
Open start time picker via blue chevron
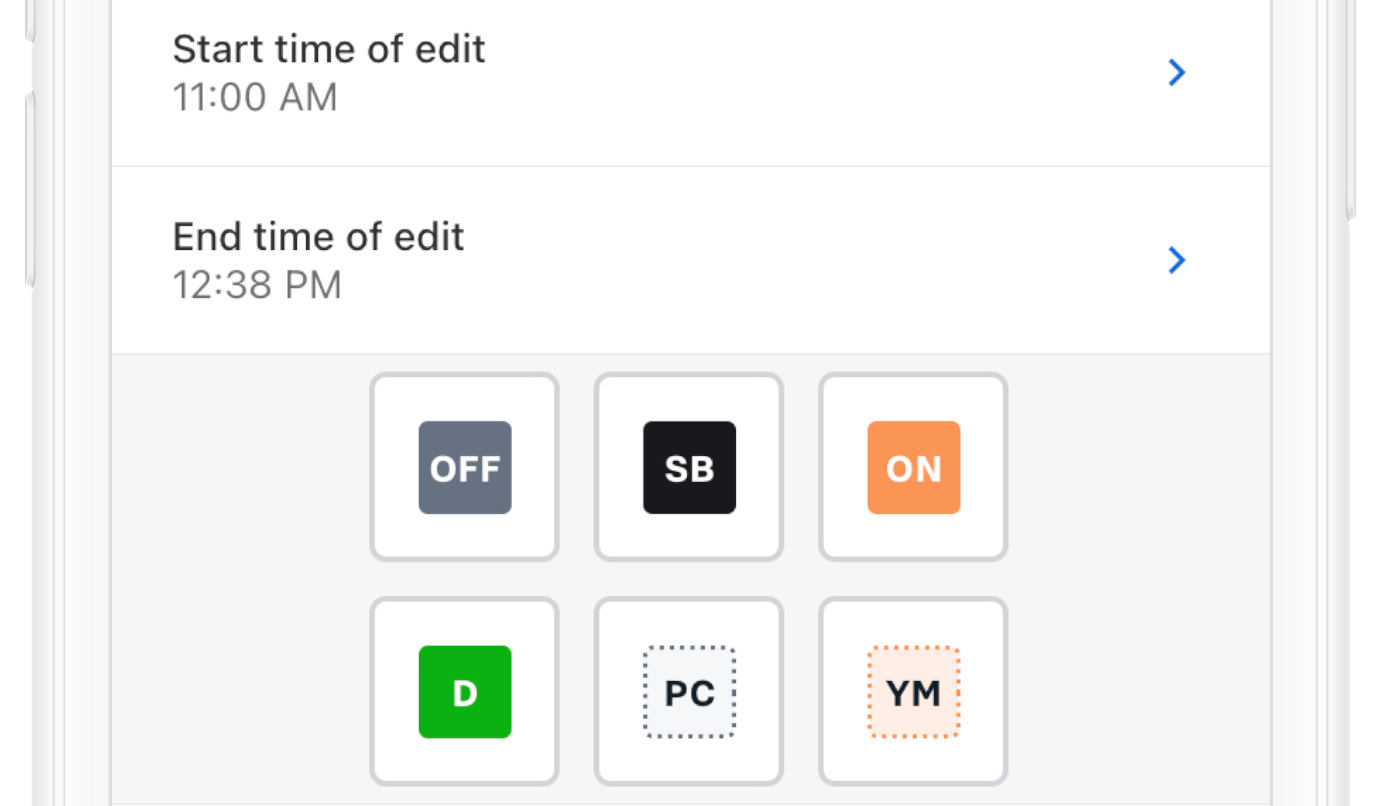(1177, 72)
